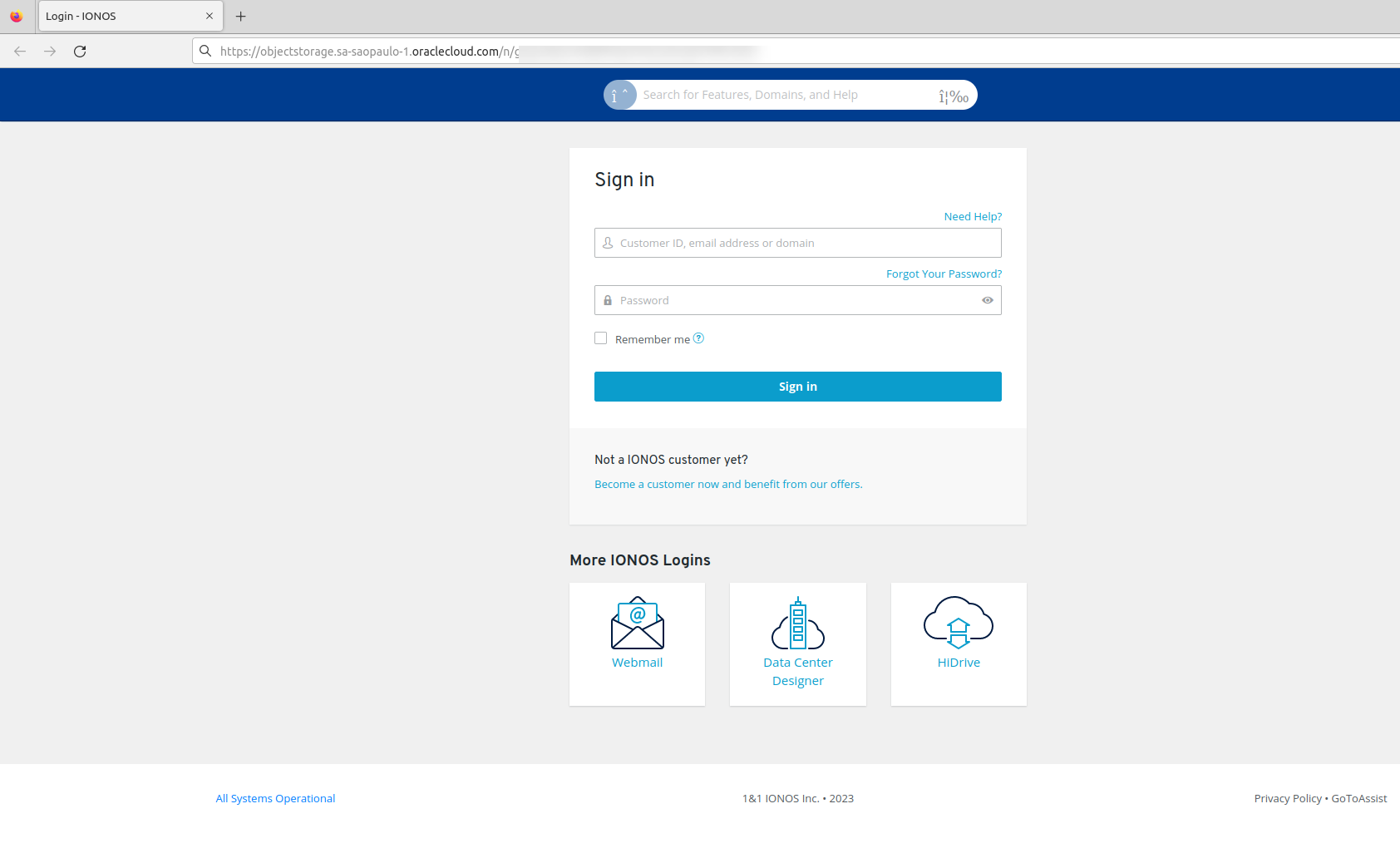The image size is (1400, 853).
Task: Click the HiDrive cloud icon
Action: coord(959,622)
